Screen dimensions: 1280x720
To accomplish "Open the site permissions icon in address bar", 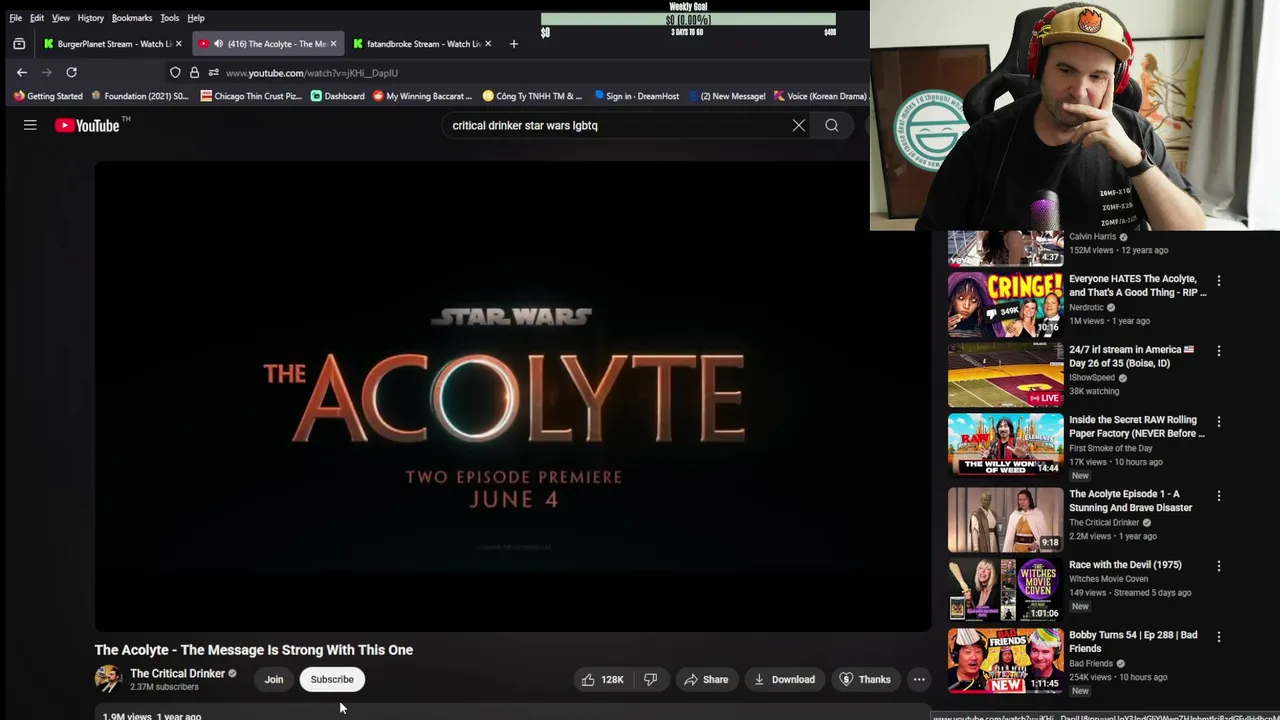I will click(x=213, y=72).
